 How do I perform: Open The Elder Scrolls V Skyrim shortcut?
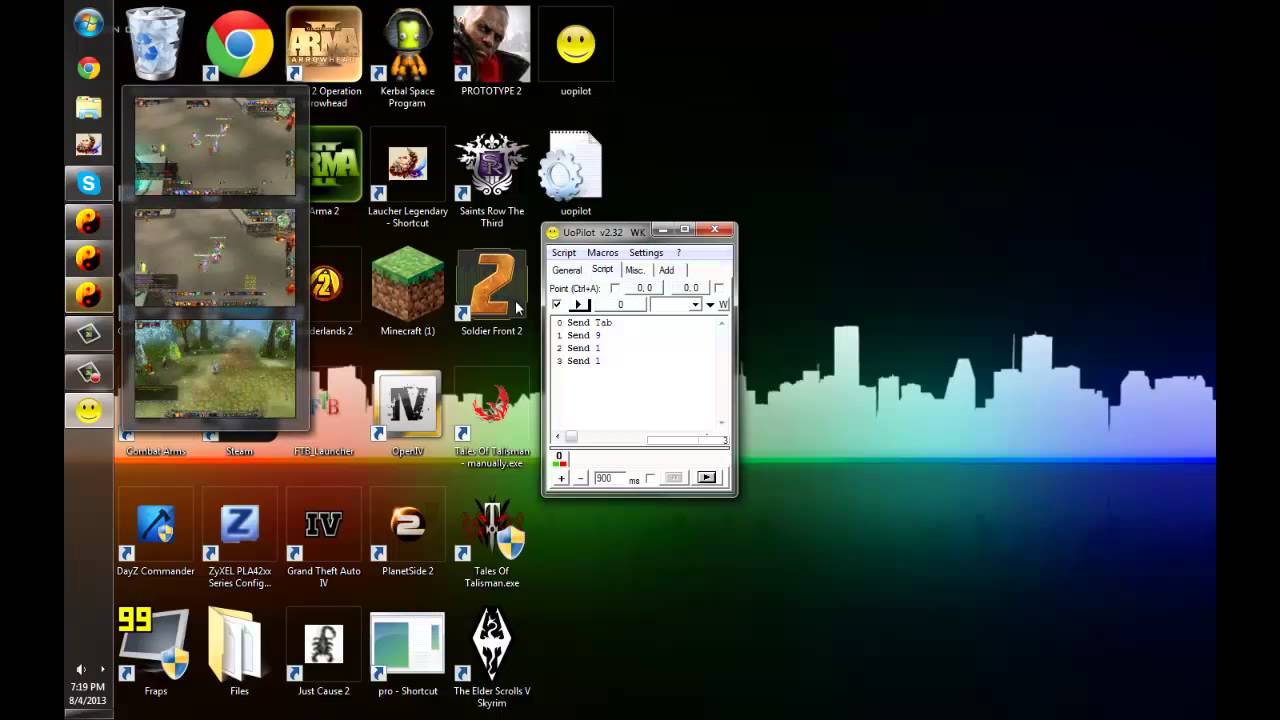pos(491,659)
